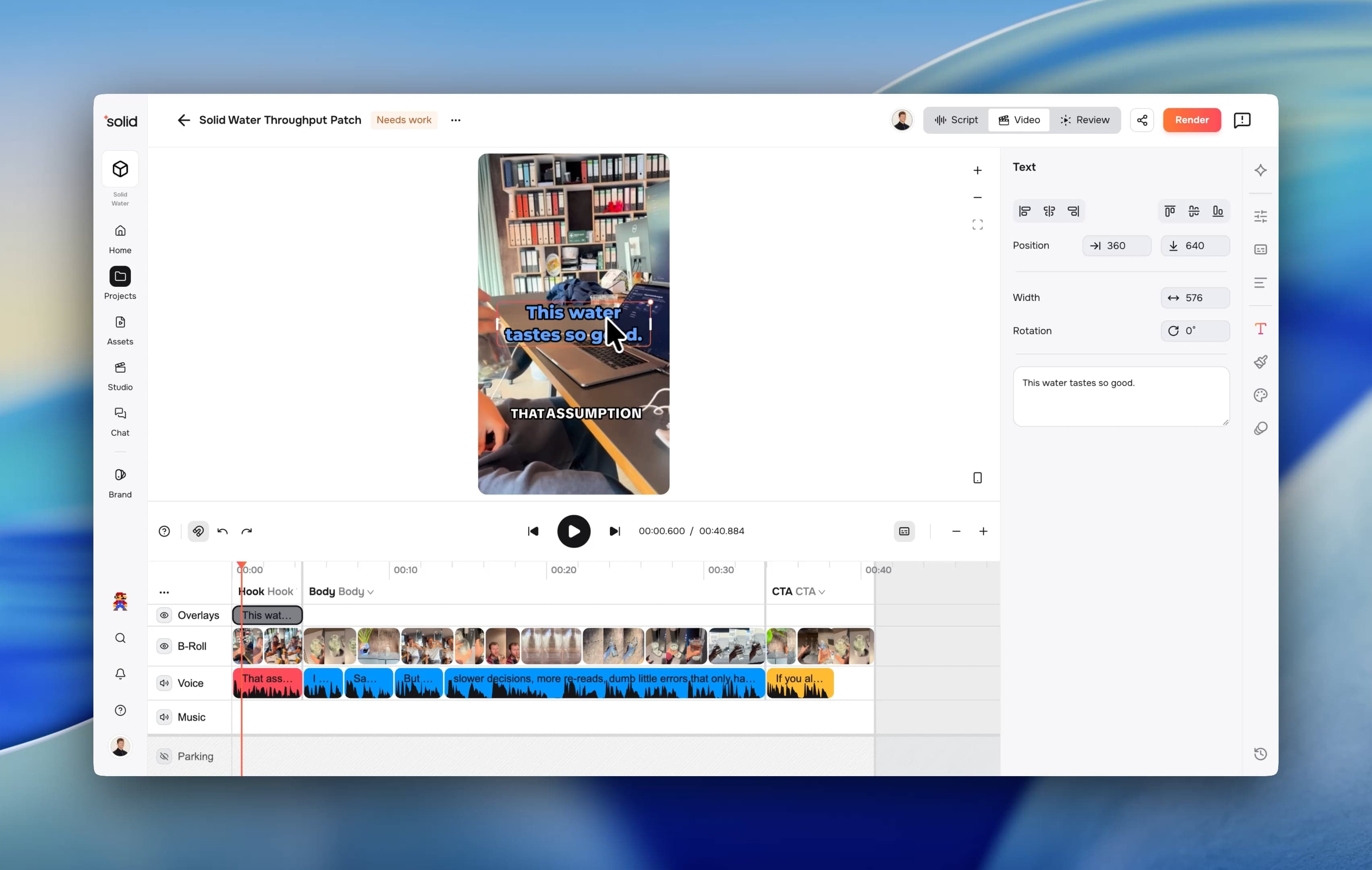Go back with the arrow next to project title
Screen dimensions: 1372x870
184,120
